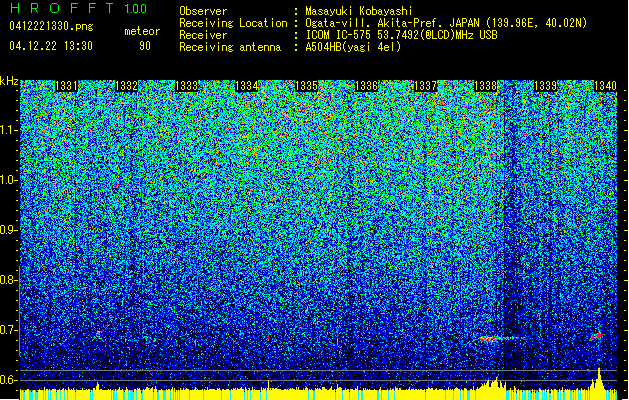Click the receiver text ICOM IC-575 53.7492 MHz USB

401,35
